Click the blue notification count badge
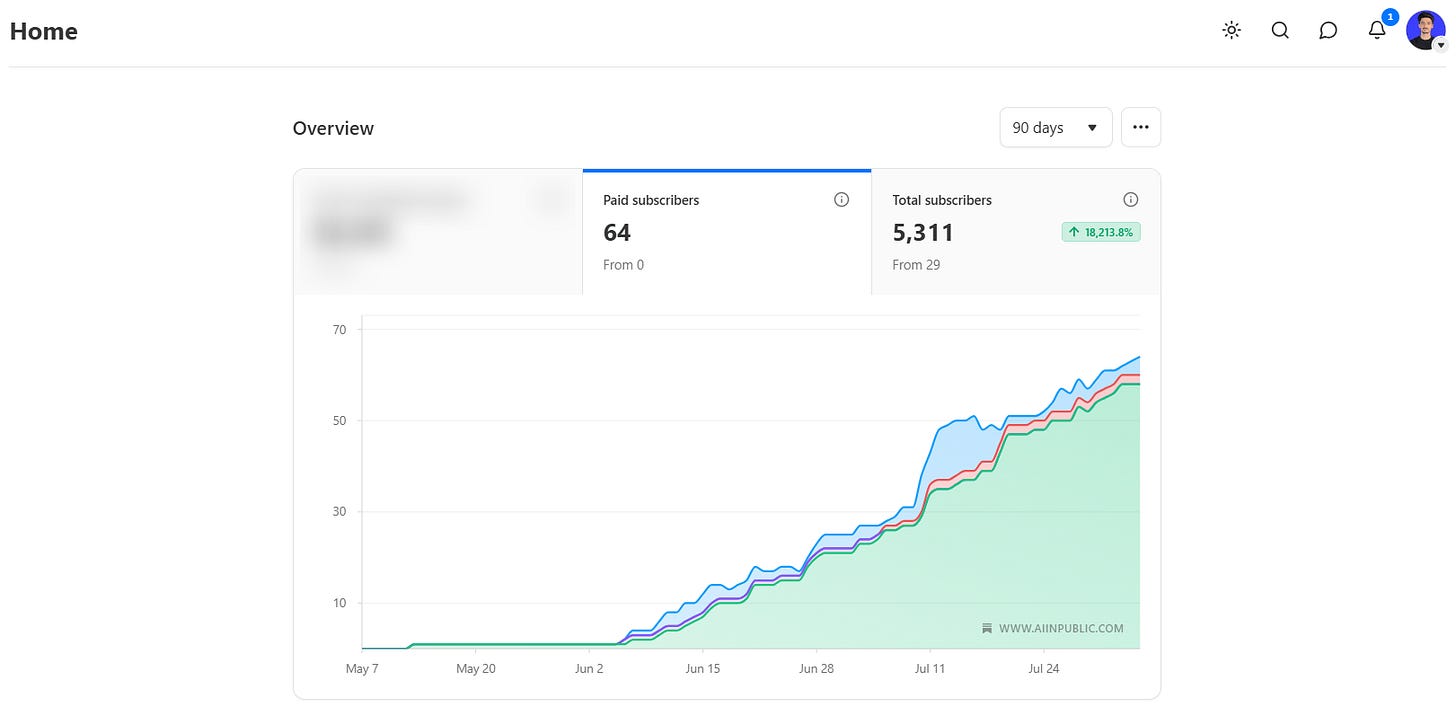This screenshot has width=1456, height=725. (1390, 17)
